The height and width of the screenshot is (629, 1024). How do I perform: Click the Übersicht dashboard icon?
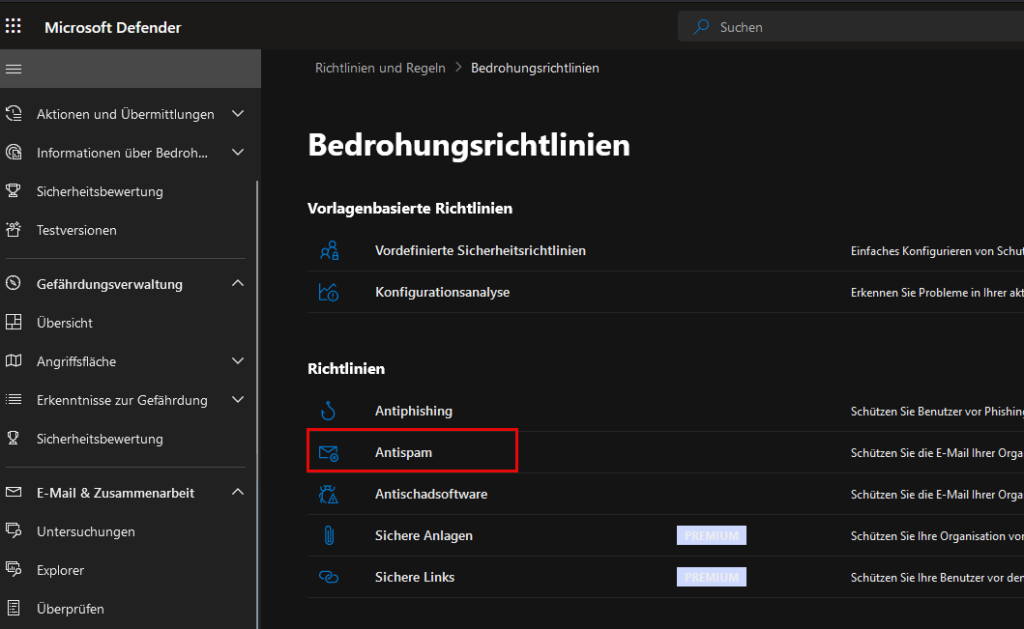[x=13, y=321]
